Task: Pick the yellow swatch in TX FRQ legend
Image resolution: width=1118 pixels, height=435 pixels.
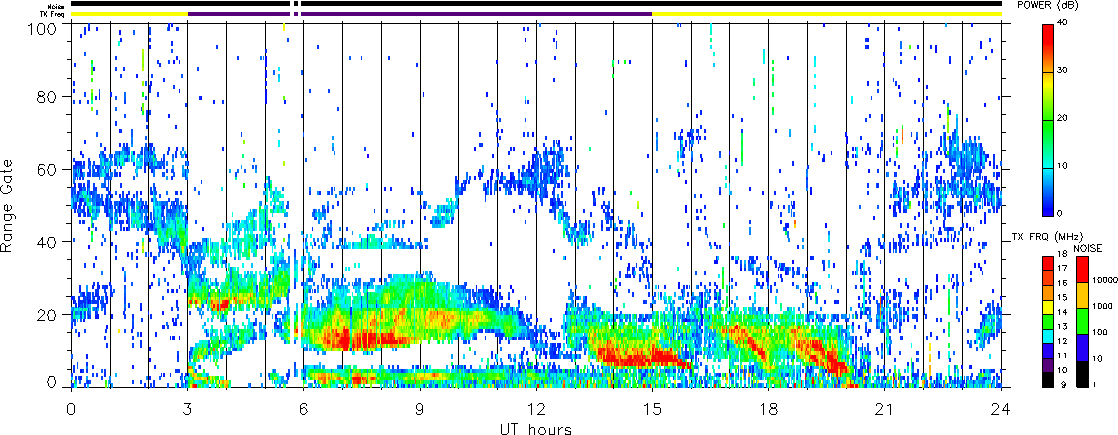Action: (x=1047, y=307)
